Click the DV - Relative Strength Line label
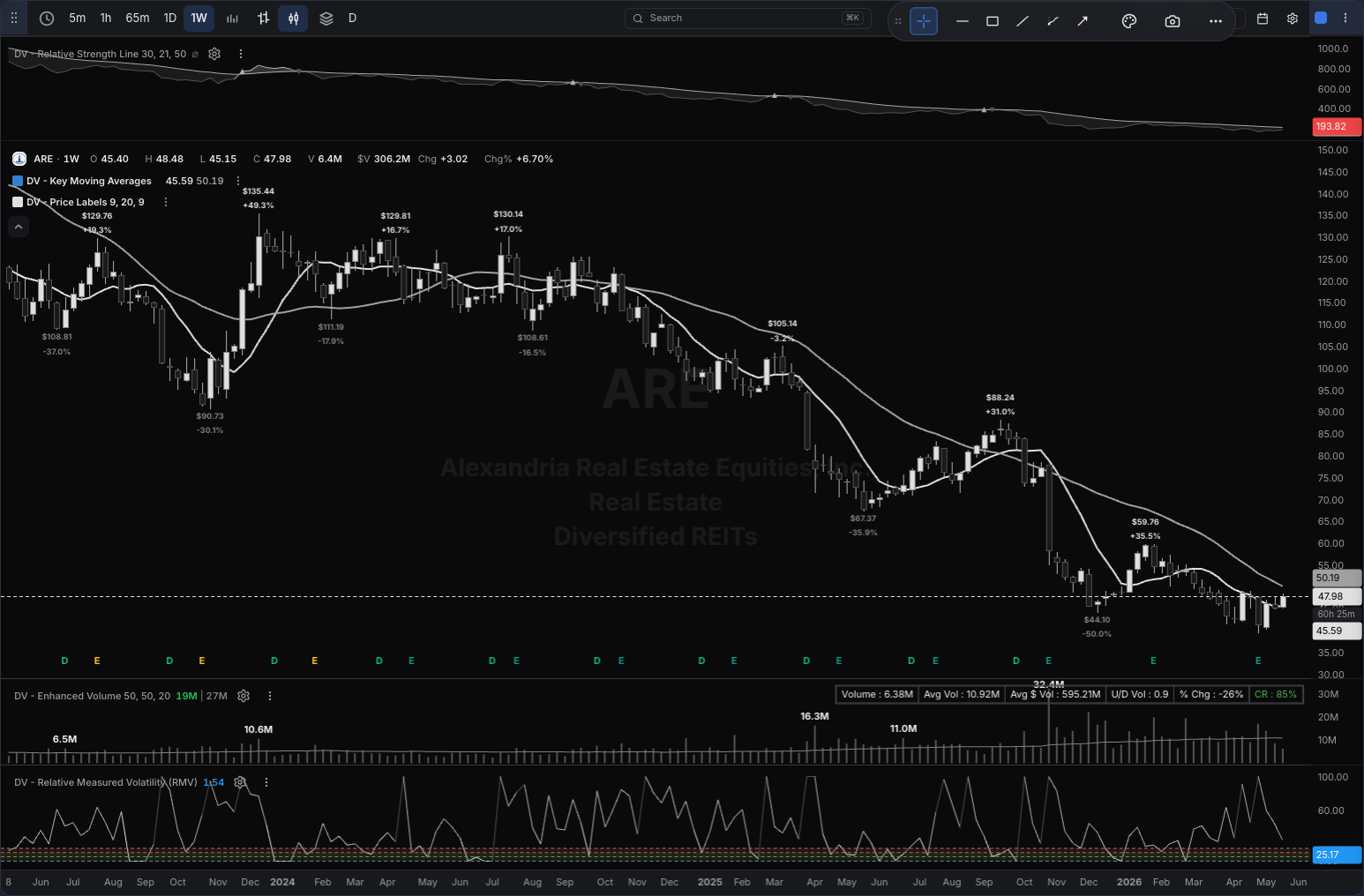Screen dimensions: 1364x896 [x=101, y=54]
